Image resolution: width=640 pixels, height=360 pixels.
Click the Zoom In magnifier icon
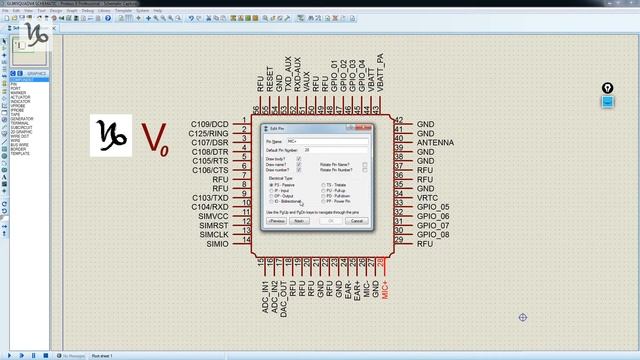pos(156,18)
